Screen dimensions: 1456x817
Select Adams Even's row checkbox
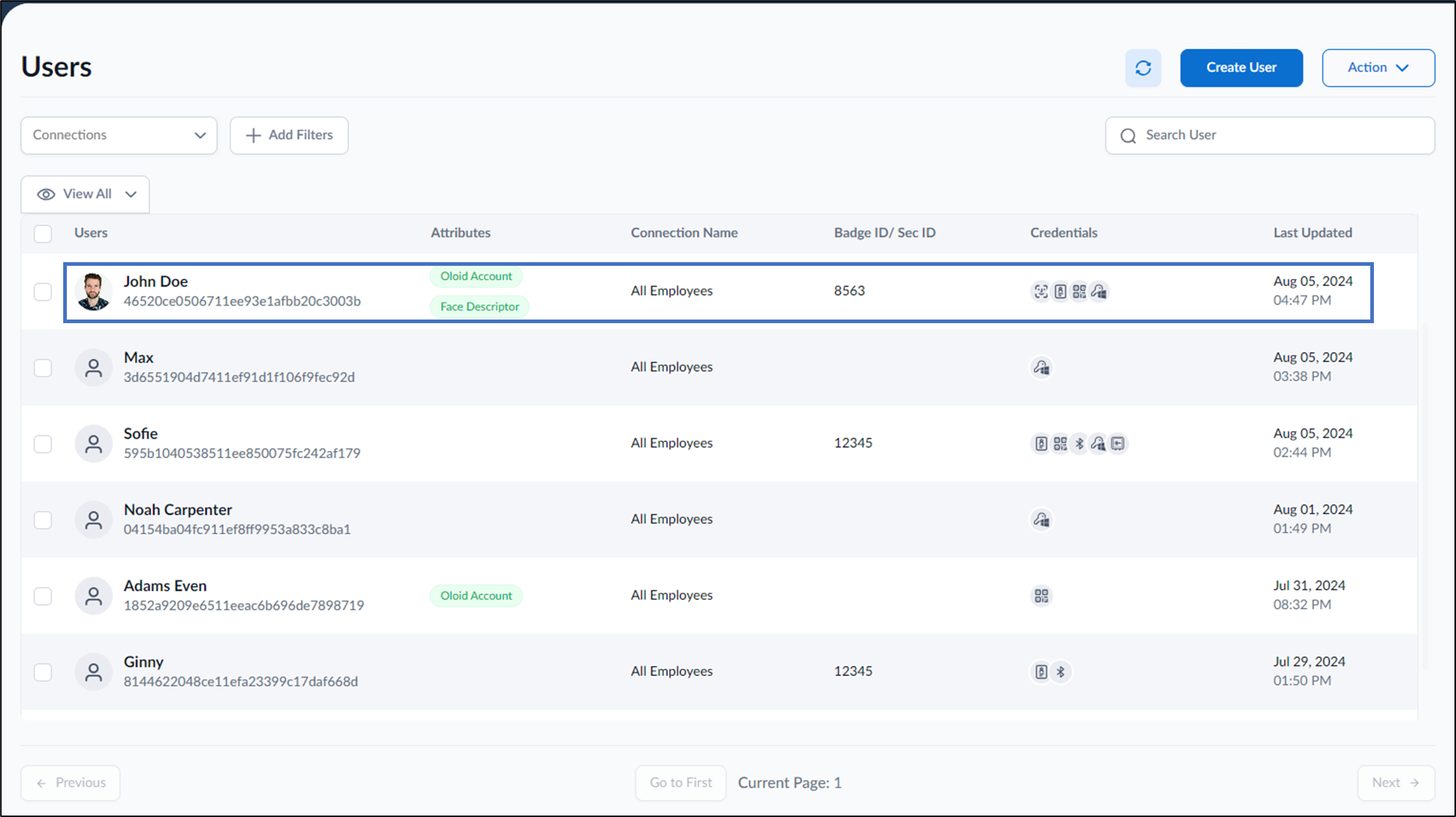click(x=43, y=596)
